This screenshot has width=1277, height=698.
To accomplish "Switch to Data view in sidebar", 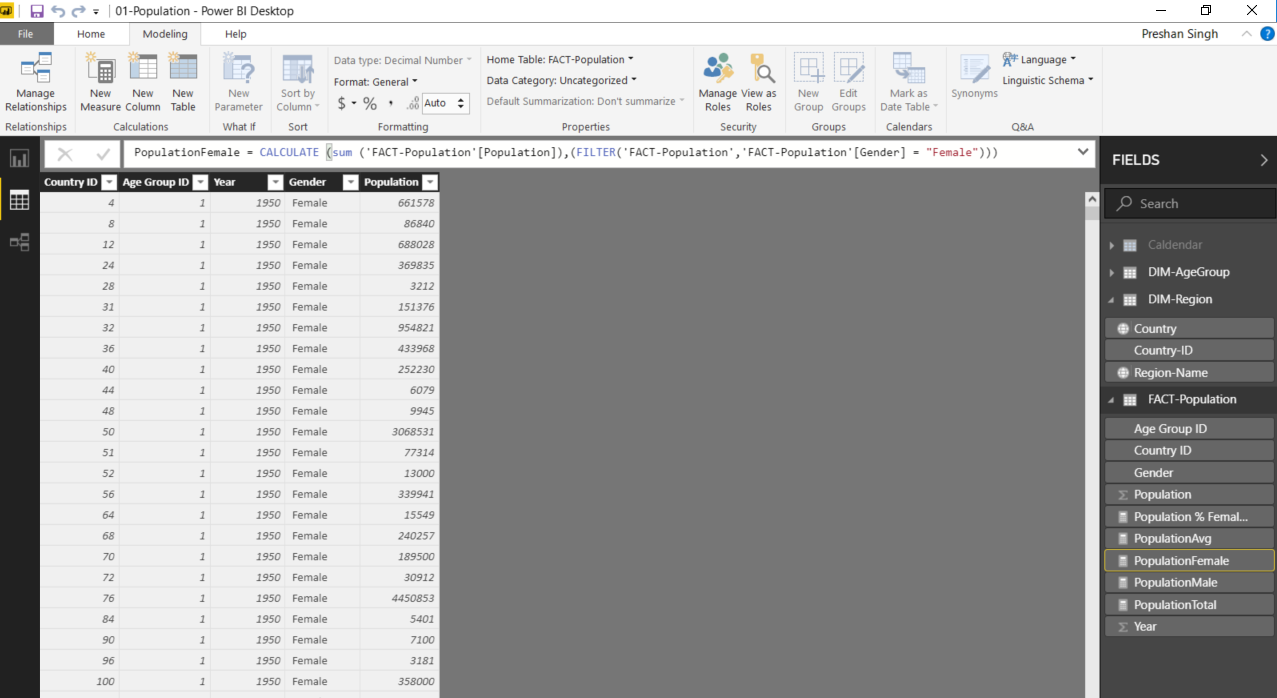I will [19, 200].
